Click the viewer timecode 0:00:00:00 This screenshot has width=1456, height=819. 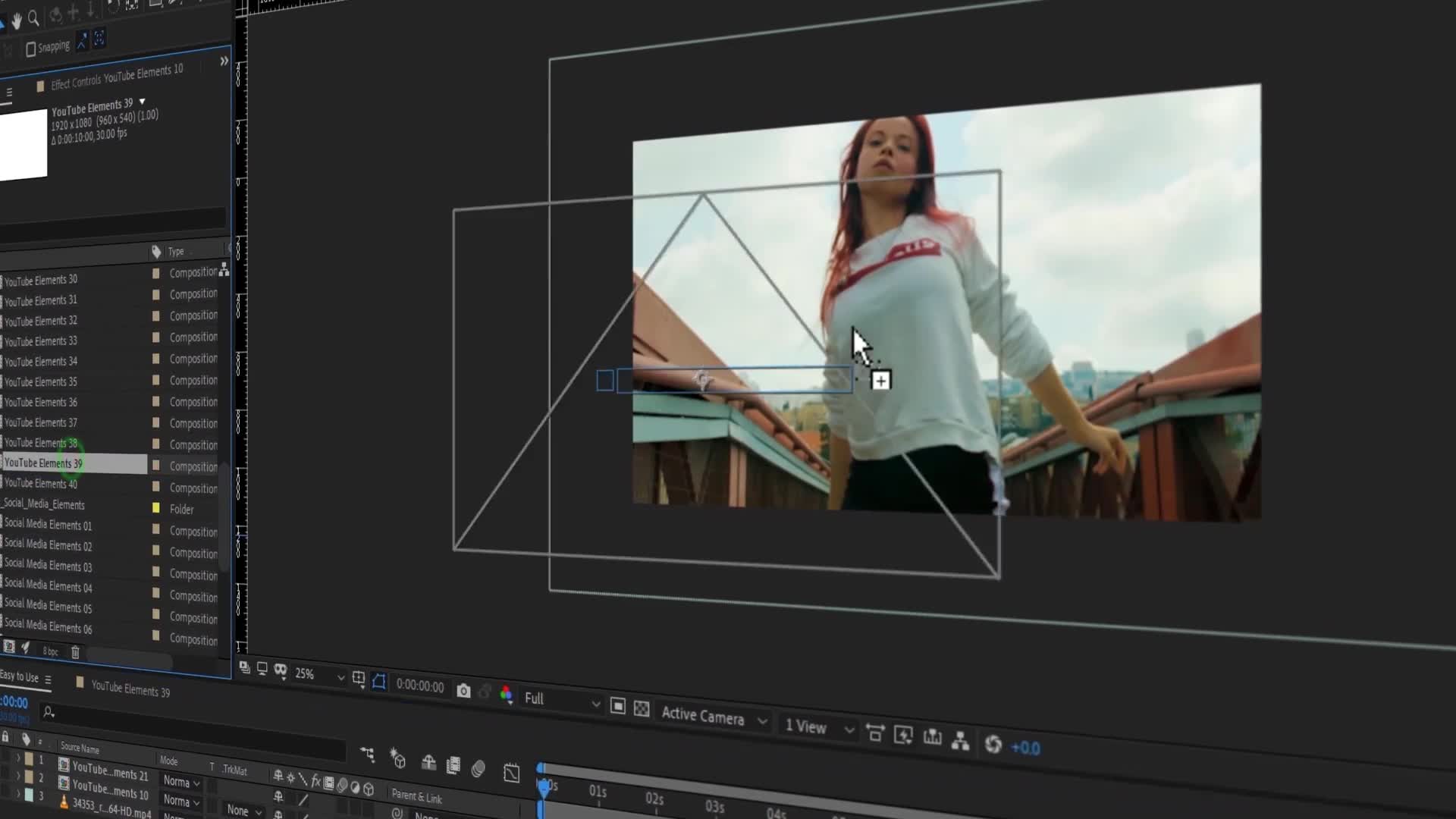[420, 686]
